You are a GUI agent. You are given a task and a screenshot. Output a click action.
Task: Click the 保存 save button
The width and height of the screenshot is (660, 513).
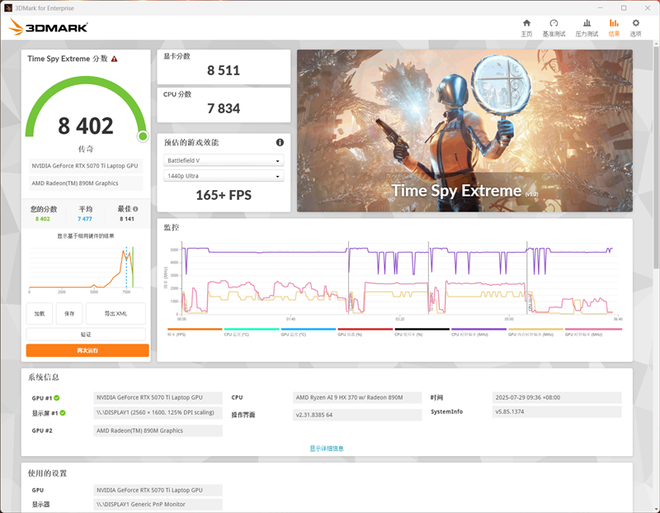point(69,313)
